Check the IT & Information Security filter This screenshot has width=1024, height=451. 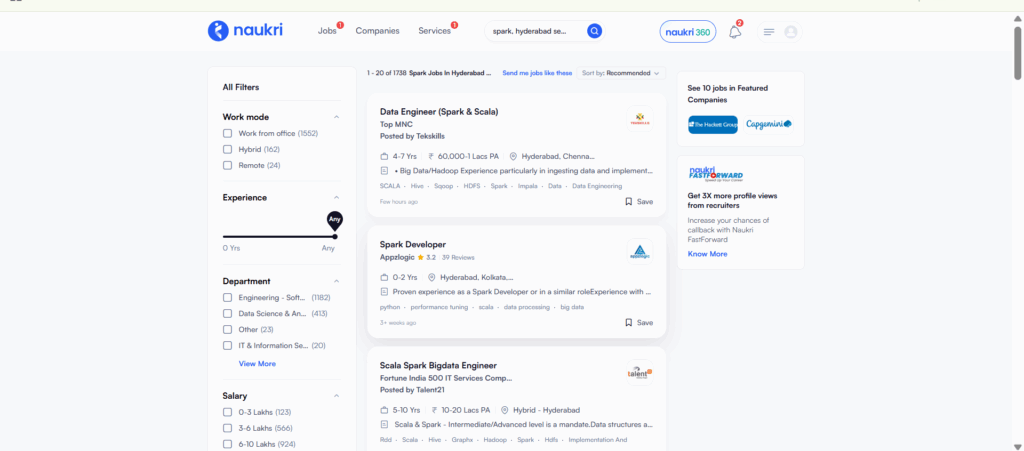tap(227, 345)
